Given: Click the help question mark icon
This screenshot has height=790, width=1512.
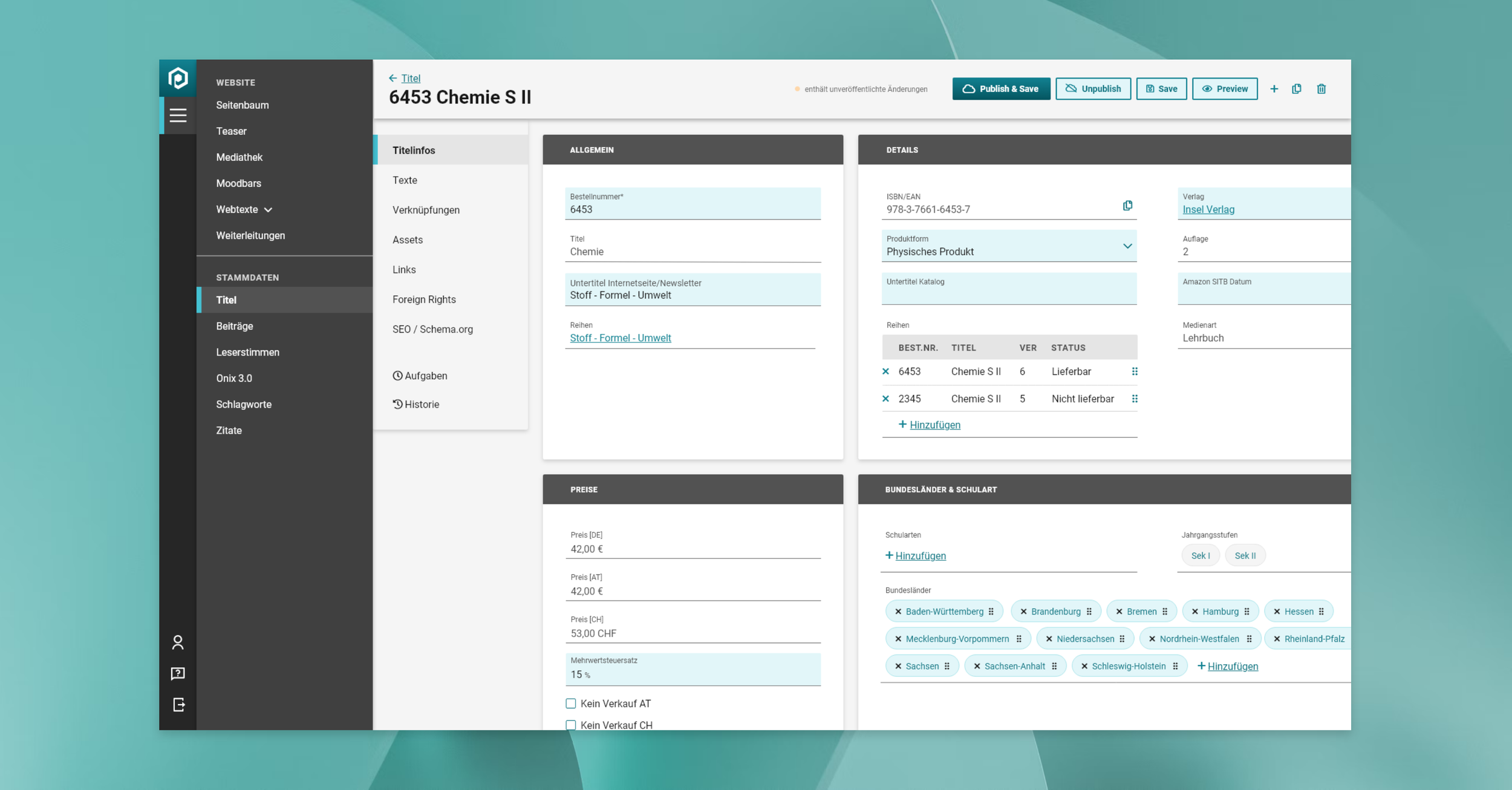Looking at the screenshot, I should (x=178, y=674).
